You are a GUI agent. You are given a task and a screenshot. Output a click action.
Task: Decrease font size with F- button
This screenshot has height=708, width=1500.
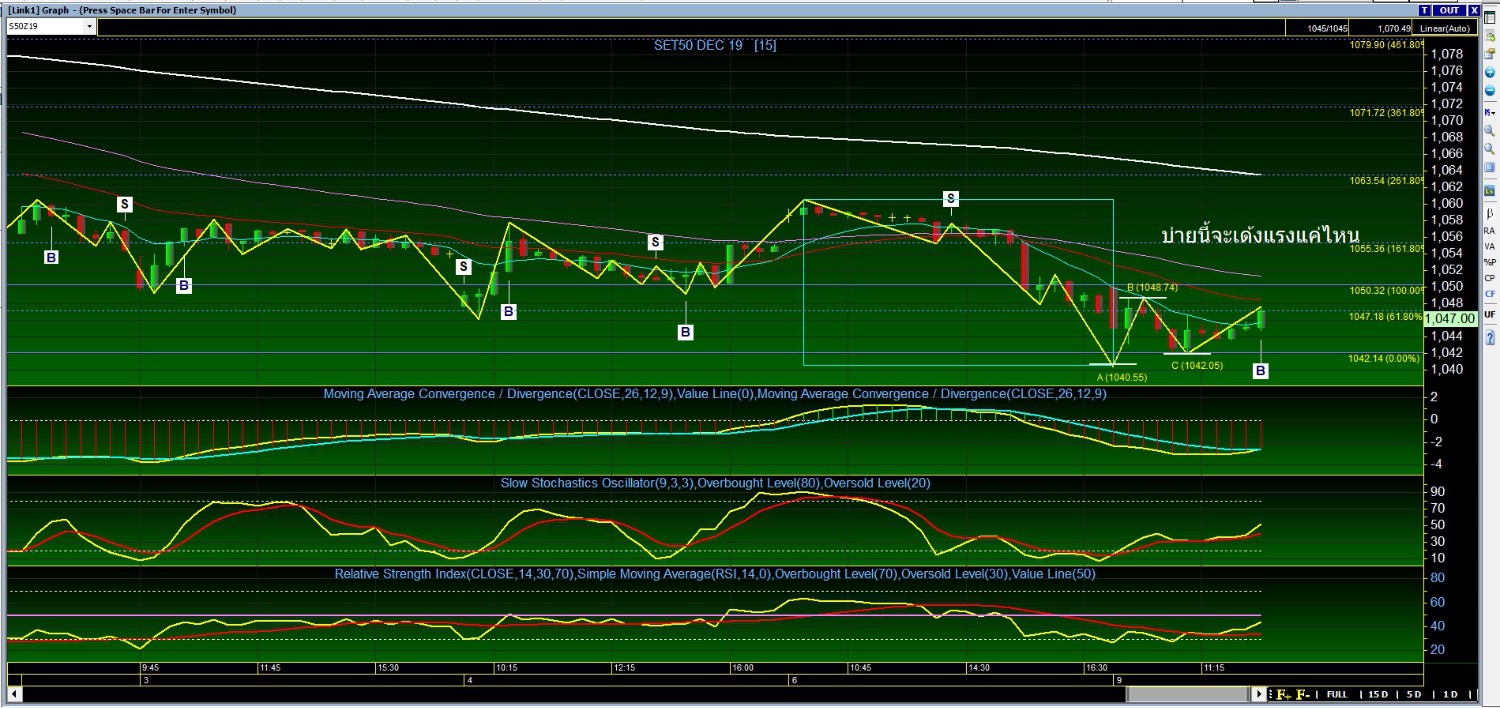coord(1303,694)
